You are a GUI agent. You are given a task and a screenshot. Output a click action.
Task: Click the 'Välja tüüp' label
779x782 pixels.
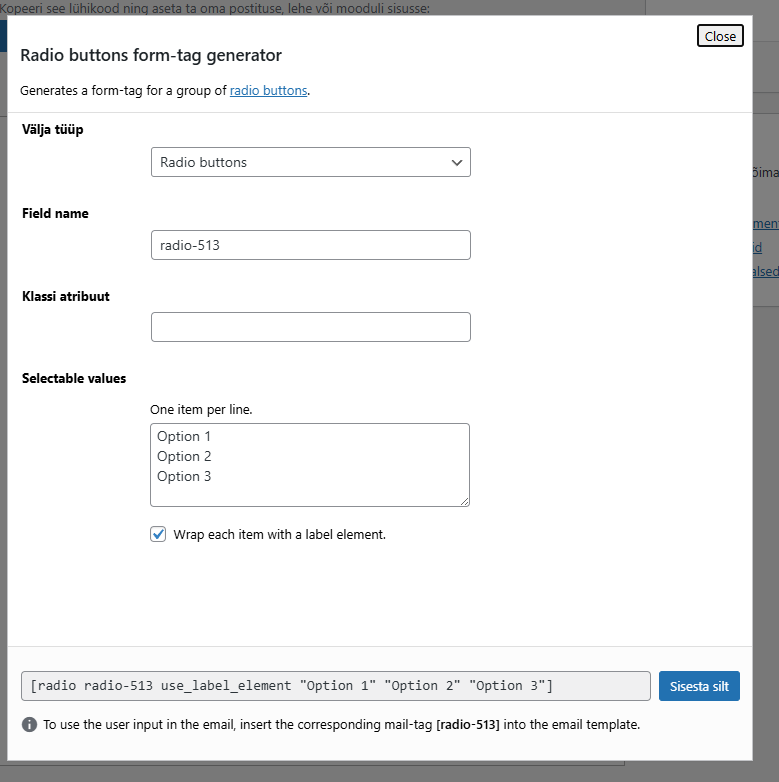53,129
